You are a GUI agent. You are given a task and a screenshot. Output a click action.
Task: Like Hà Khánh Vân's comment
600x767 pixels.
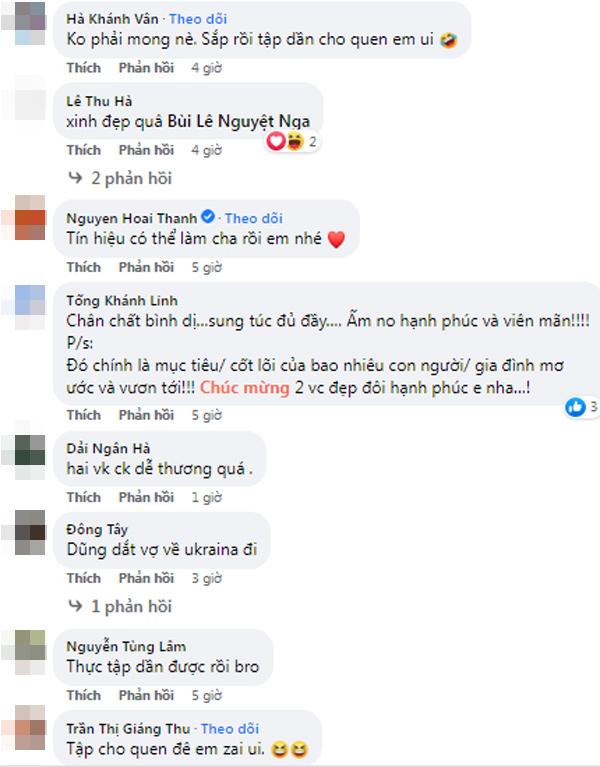pos(84,68)
